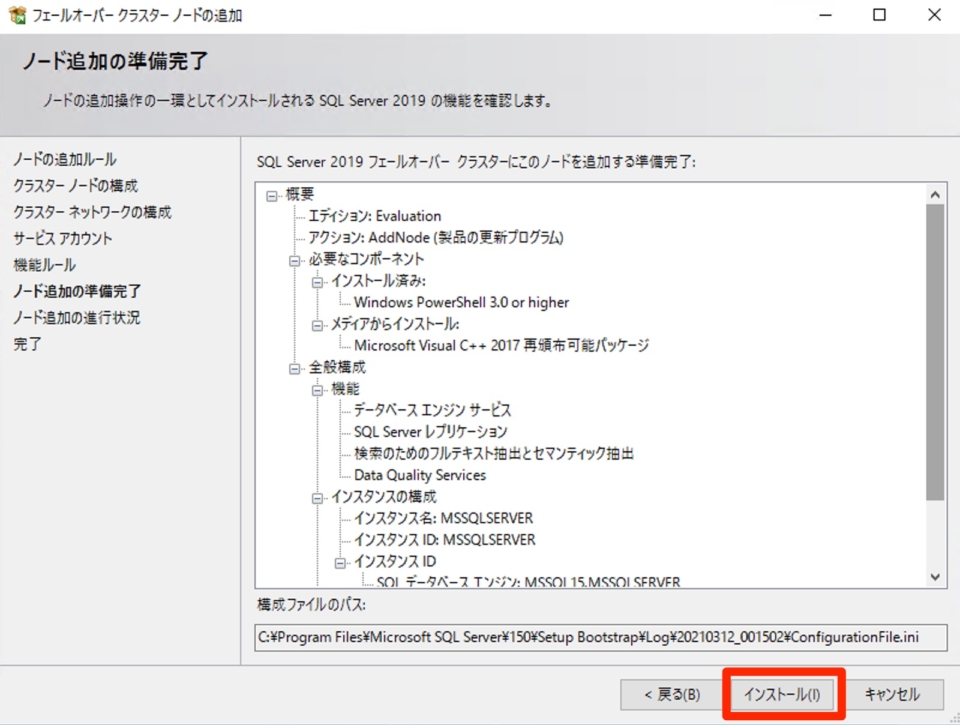Click the 構成ファイルのパス text field
This screenshot has height=725, width=960.
(601, 637)
